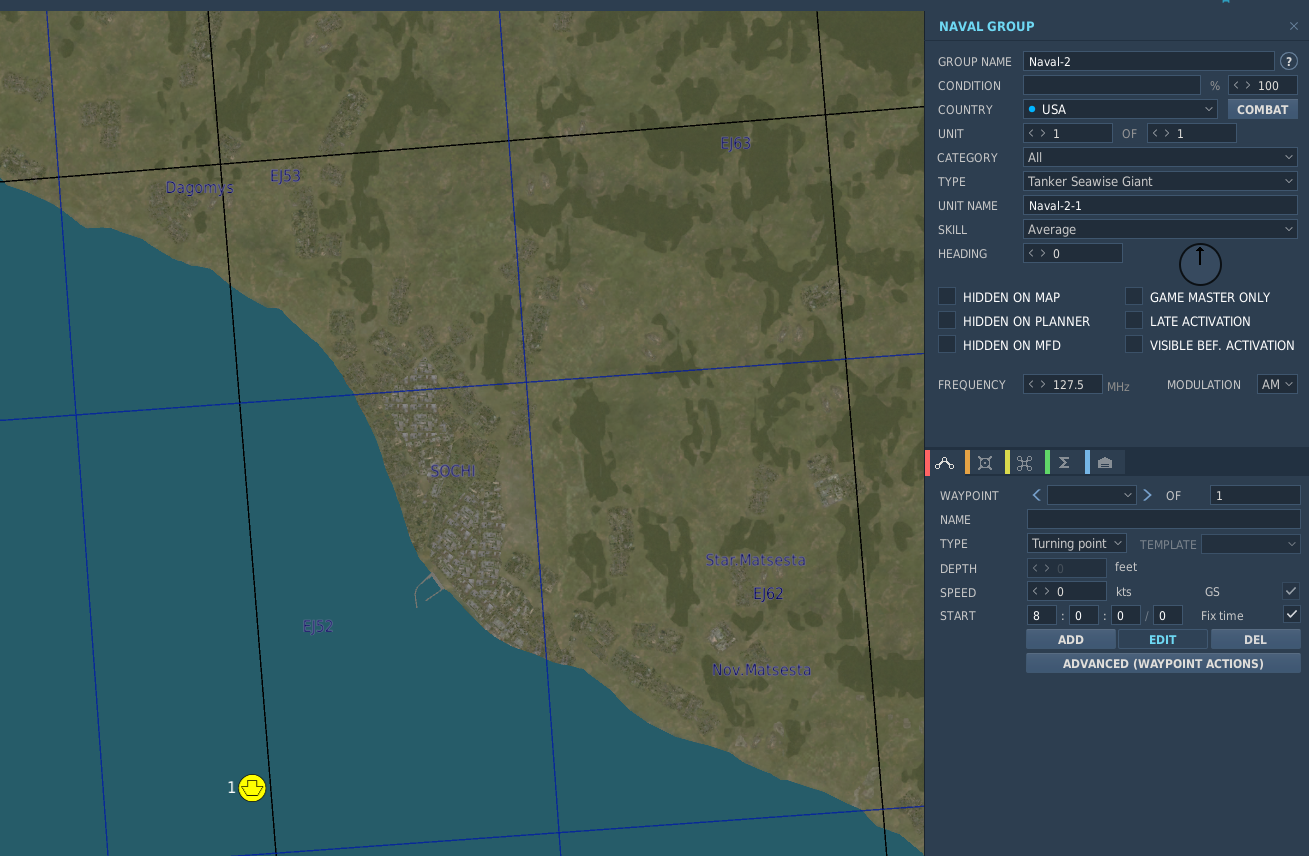Click the Speed stepper field in kts
Viewport: 1309px width, 856px height.
tap(1067, 591)
